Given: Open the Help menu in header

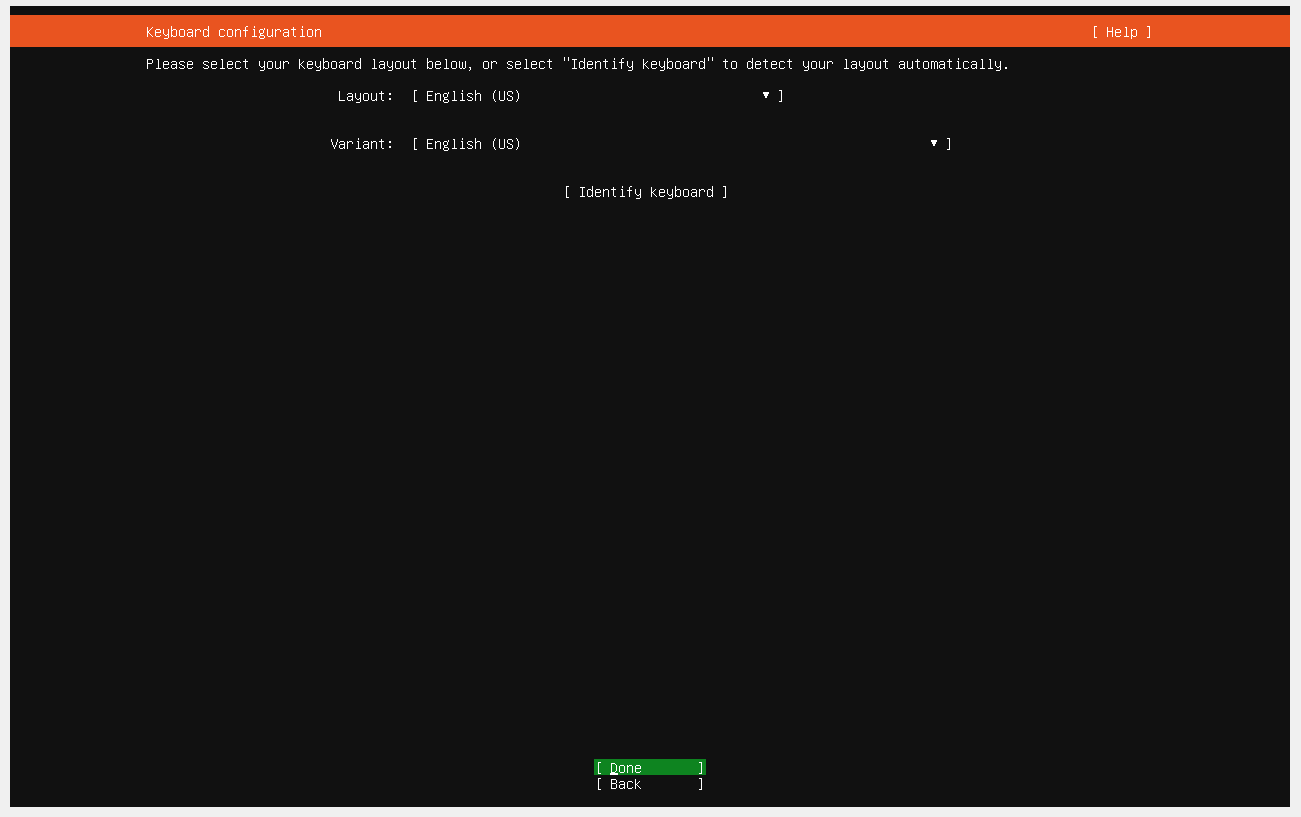Looking at the screenshot, I should coord(1121,32).
